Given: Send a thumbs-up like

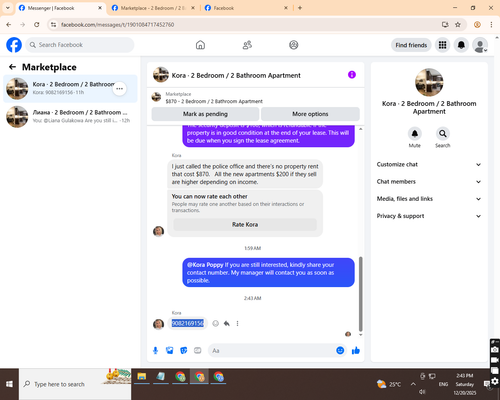Looking at the screenshot, I should click(356, 350).
